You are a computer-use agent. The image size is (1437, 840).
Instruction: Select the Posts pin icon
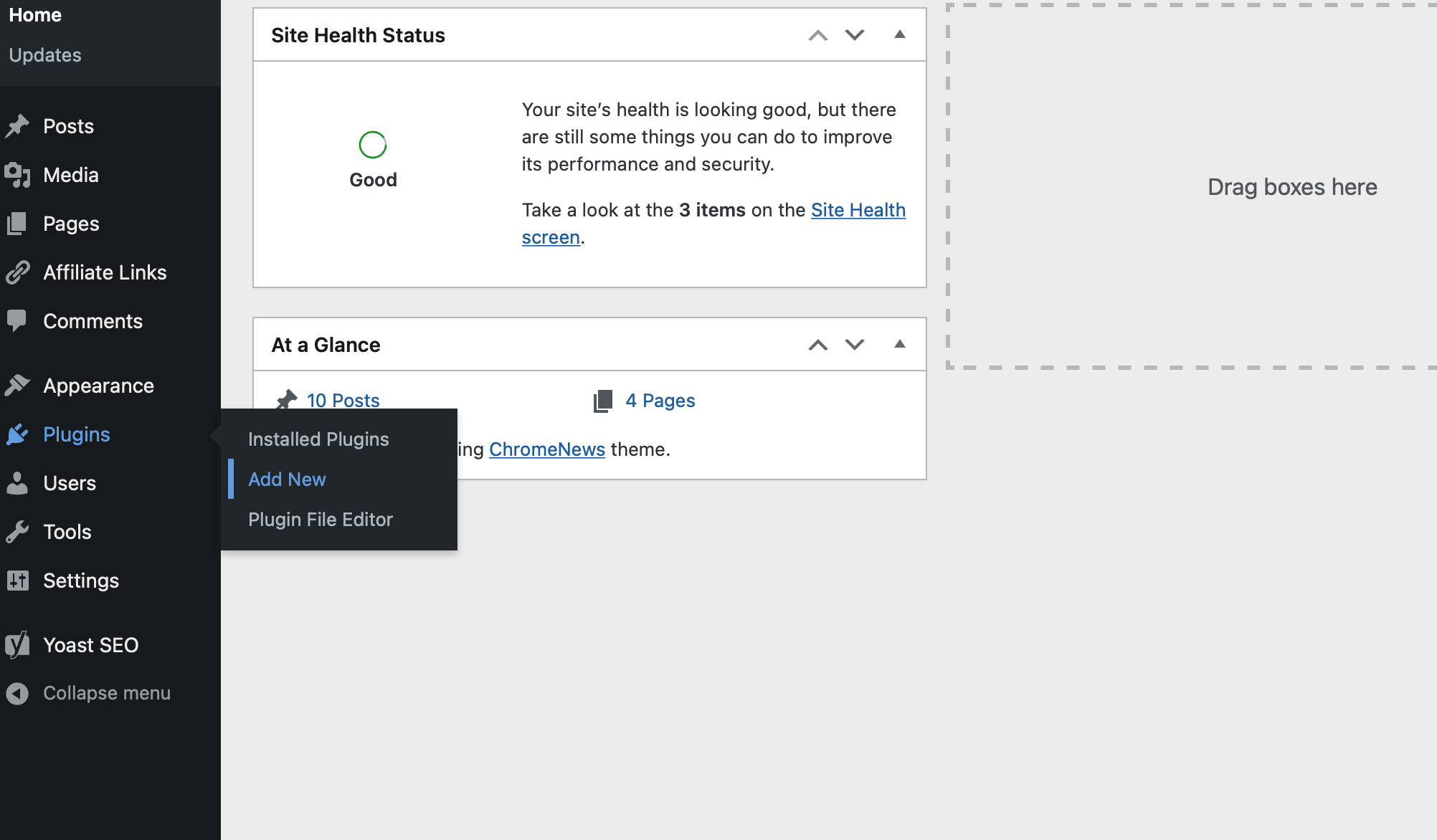[18, 125]
